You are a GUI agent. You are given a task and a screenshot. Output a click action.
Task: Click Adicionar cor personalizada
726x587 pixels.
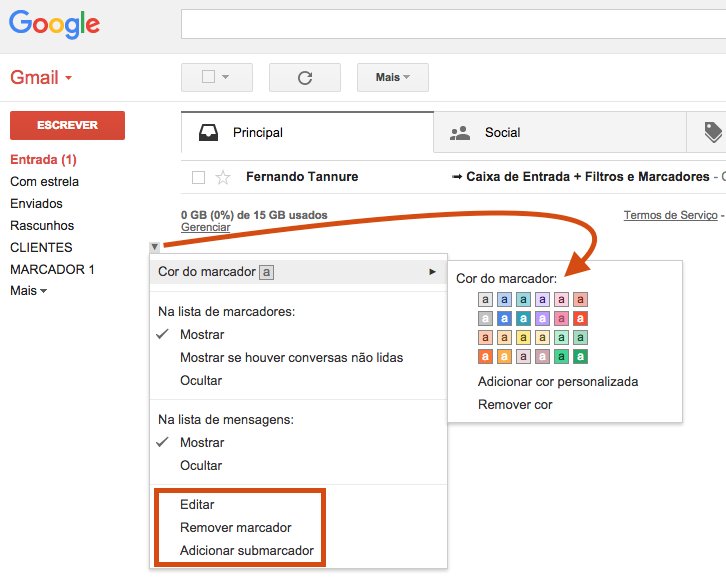[558, 381]
